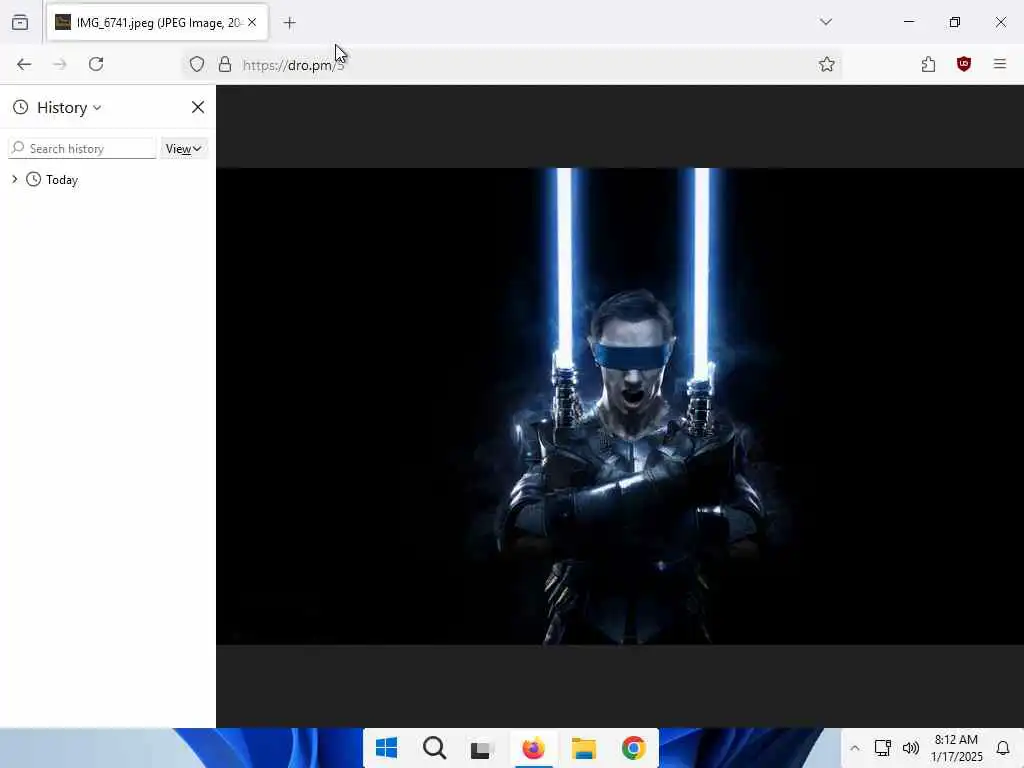Screen dimensions: 1024x768
Task: Open Windows taskbar search
Action: point(434,748)
